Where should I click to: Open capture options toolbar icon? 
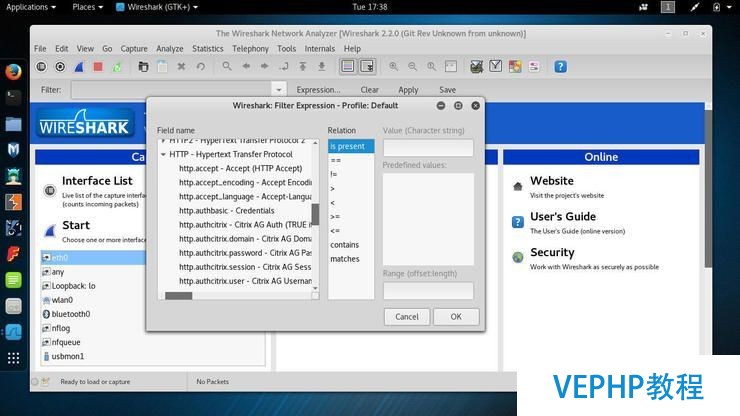(x=60, y=67)
